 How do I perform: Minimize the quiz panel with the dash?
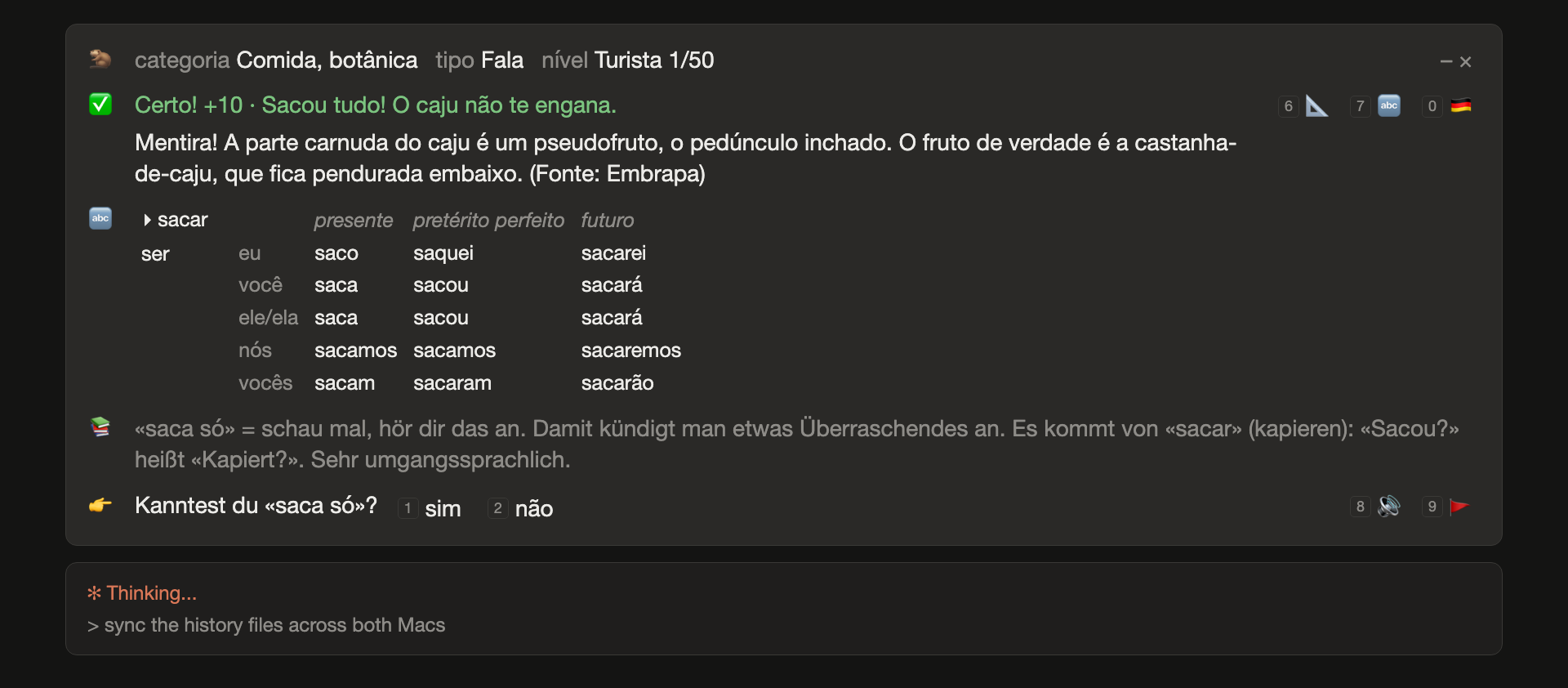[1445, 61]
